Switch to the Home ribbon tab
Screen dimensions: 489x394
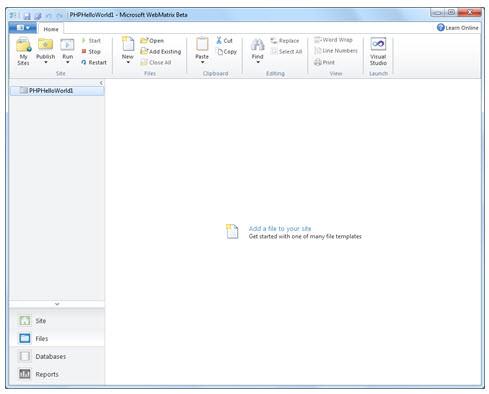coord(51,29)
